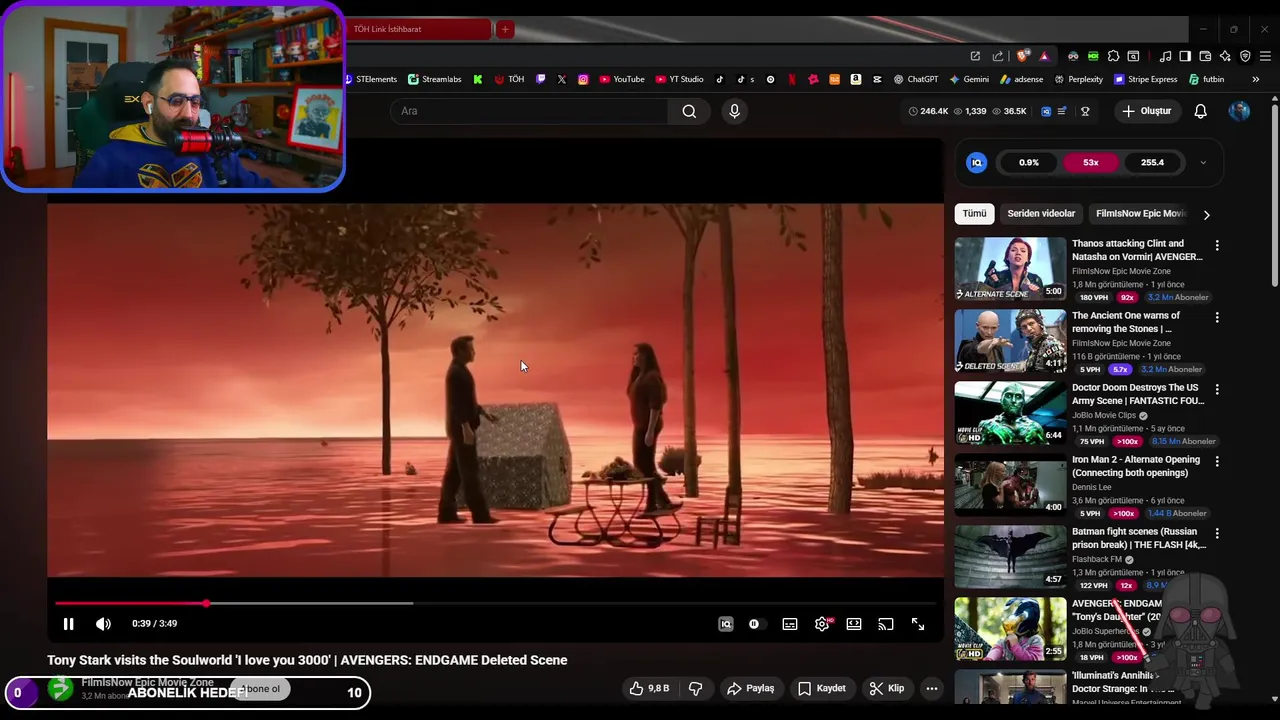Open Thanos attacking Clint video thumbnail
The height and width of the screenshot is (720, 1280).
point(1010,268)
